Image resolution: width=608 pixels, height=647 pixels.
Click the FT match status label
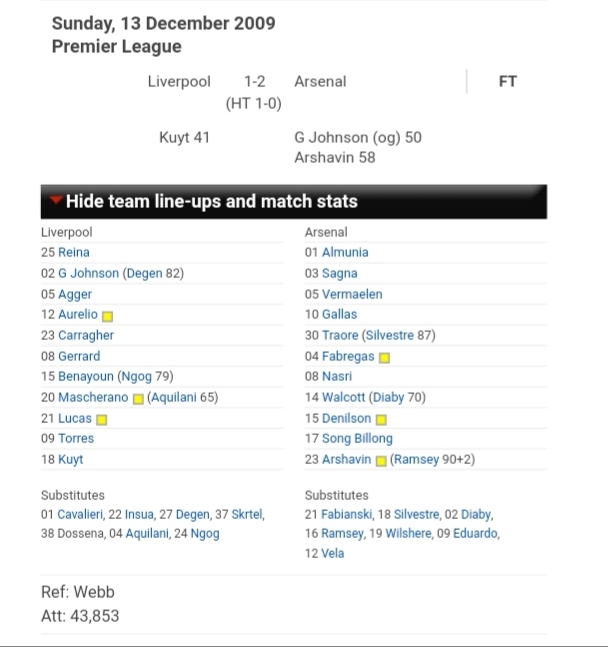[x=507, y=82]
